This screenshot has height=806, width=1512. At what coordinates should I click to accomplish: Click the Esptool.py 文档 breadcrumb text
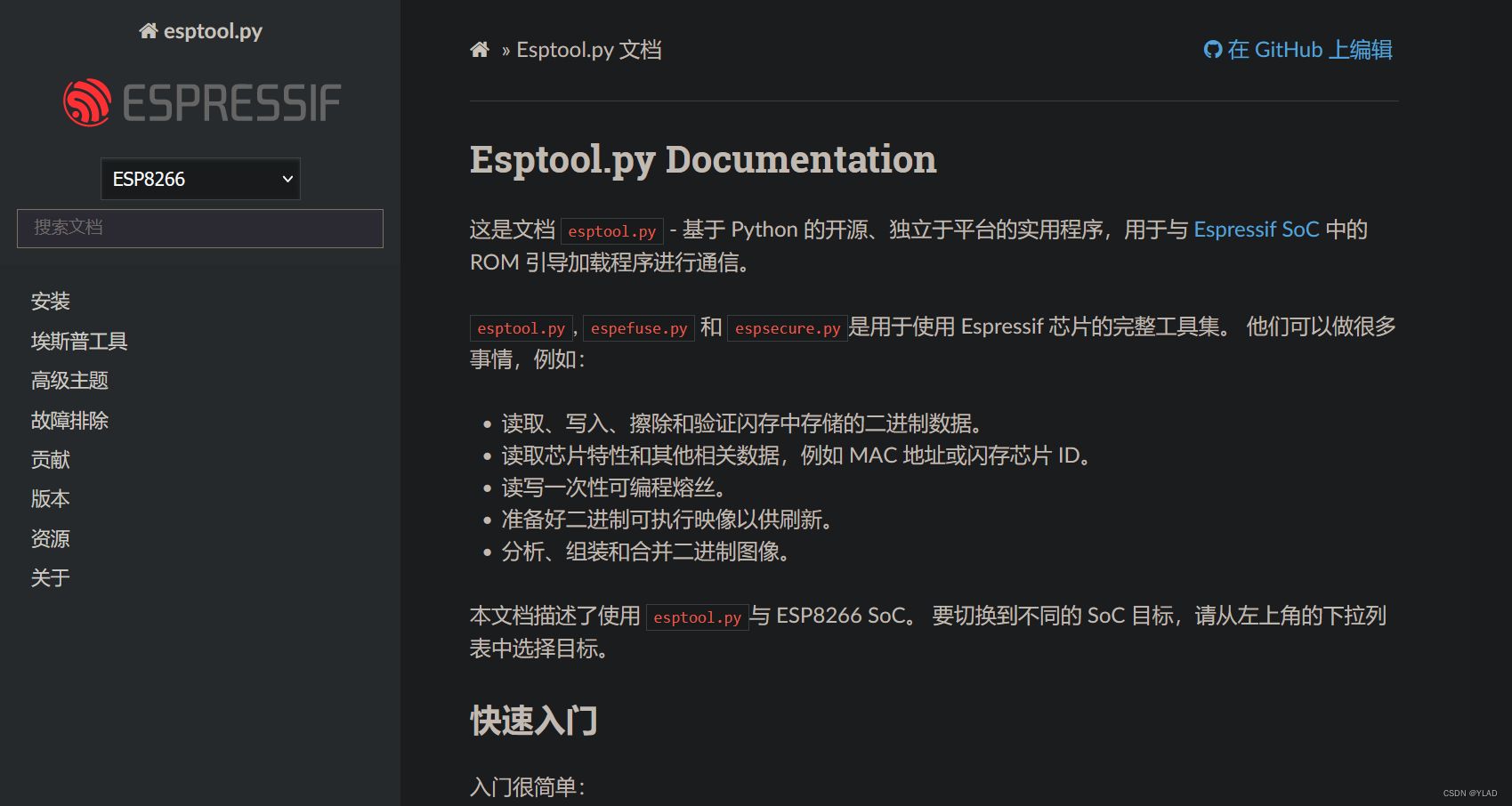click(589, 50)
